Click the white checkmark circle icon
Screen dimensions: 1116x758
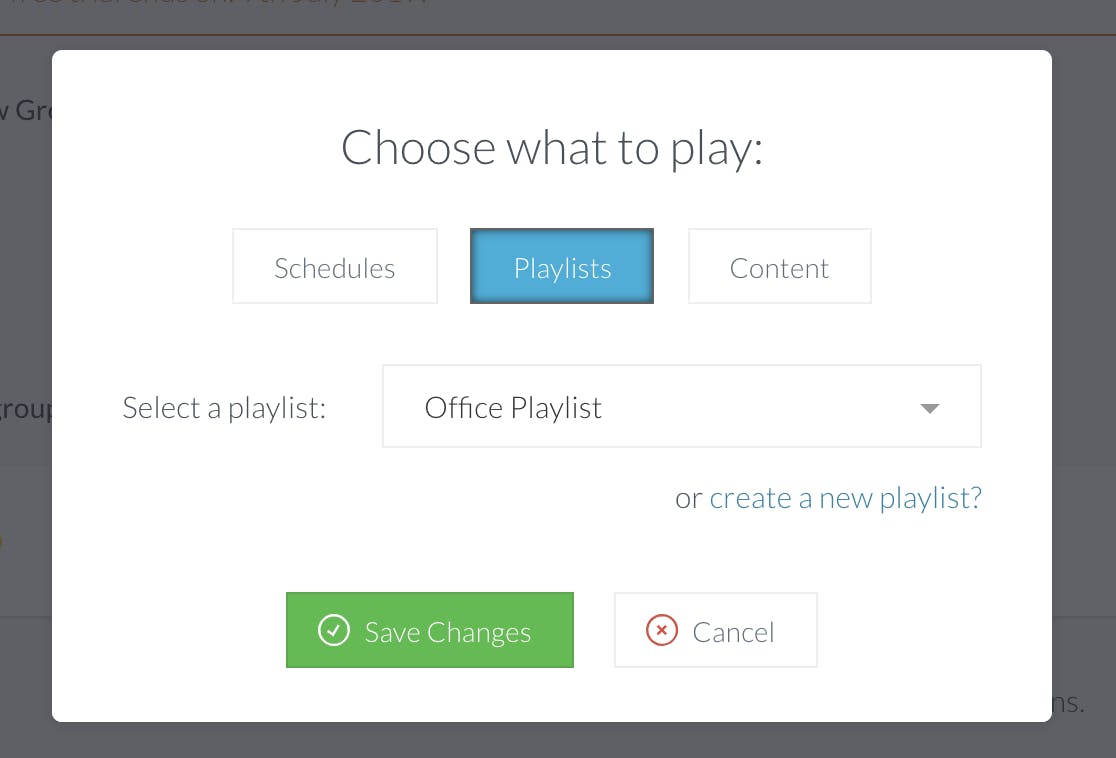(x=334, y=630)
